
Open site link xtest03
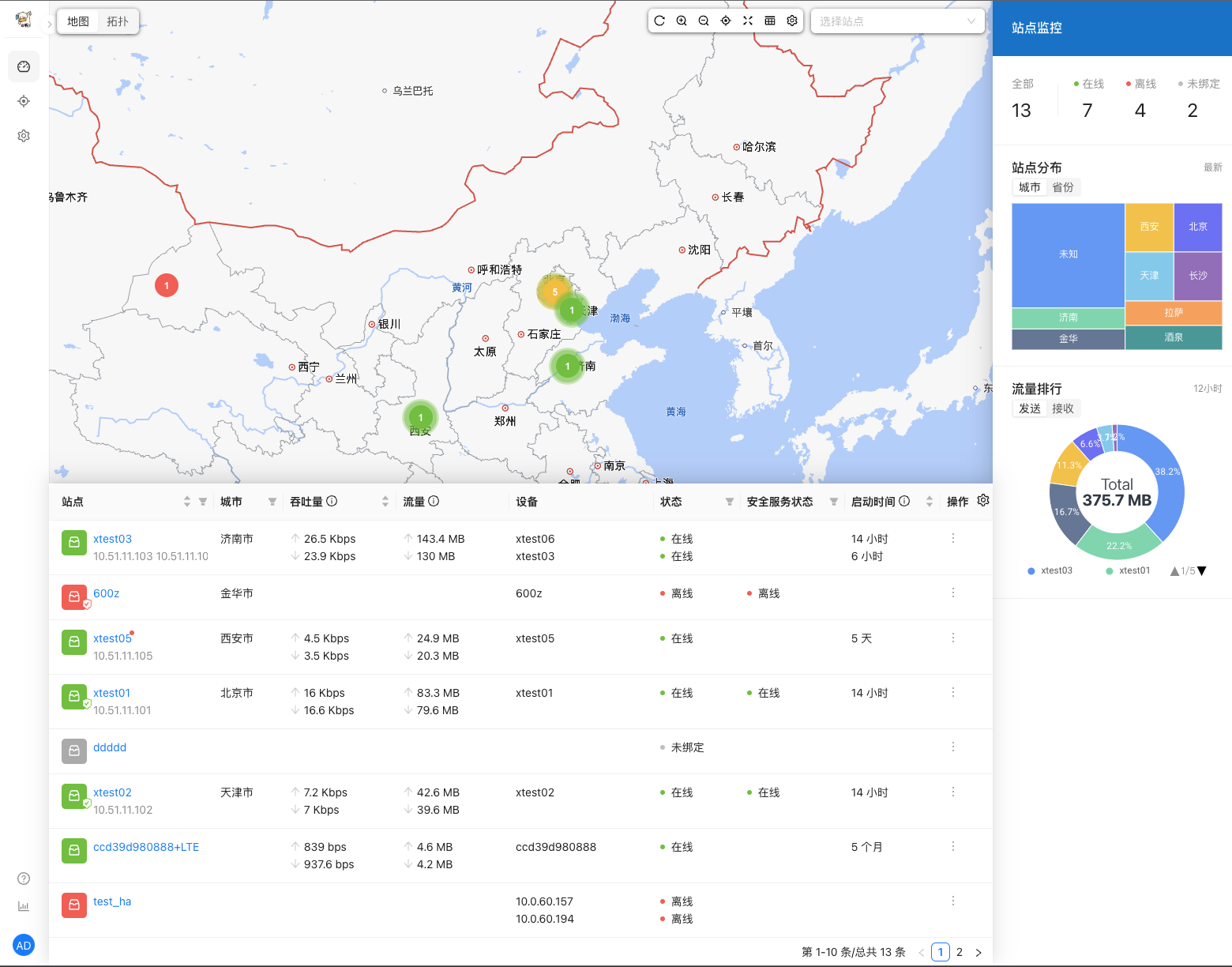tap(112, 539)
